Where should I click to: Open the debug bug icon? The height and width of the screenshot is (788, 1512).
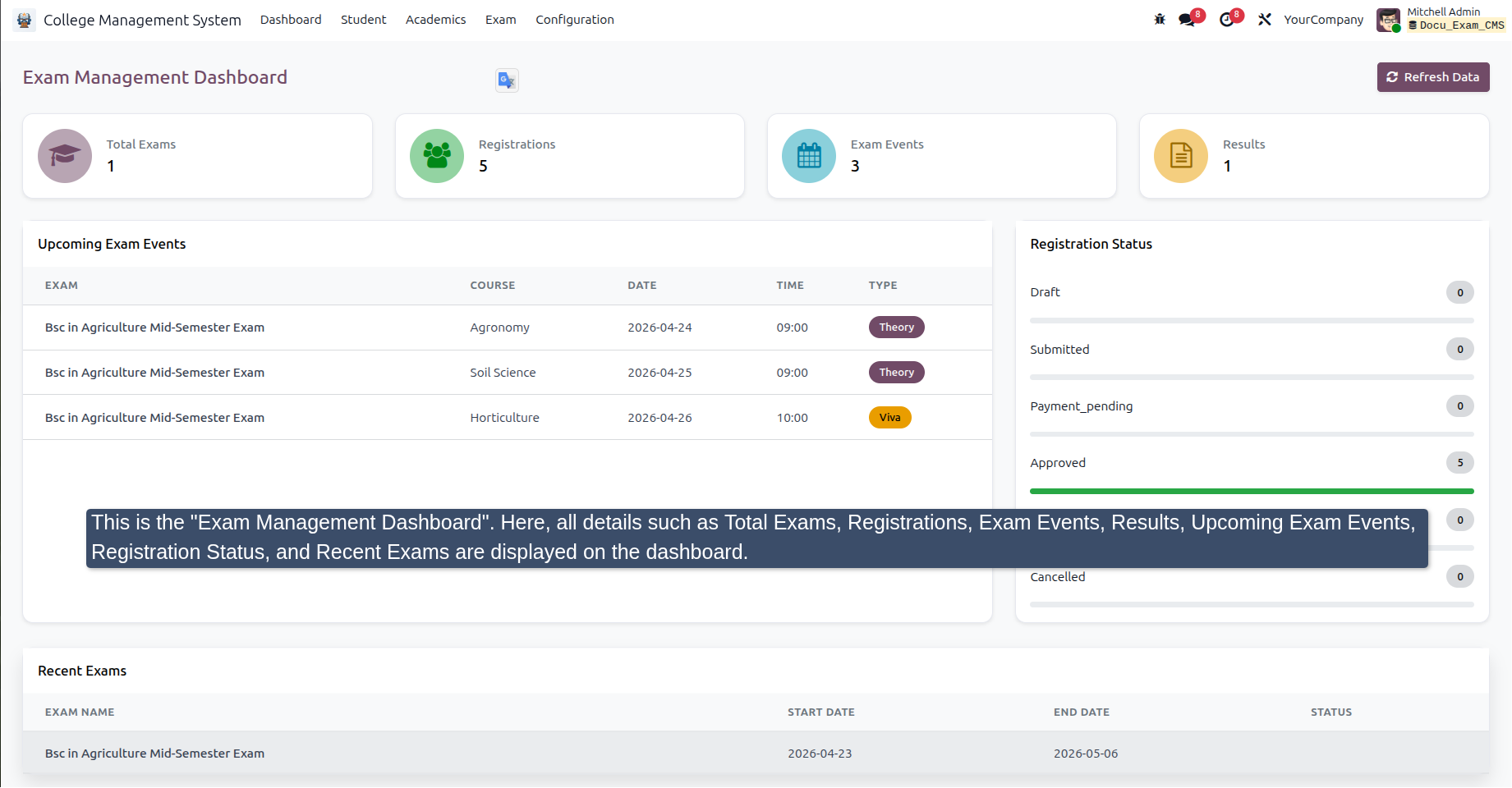pyautogui.click(x=1160, y=20)
